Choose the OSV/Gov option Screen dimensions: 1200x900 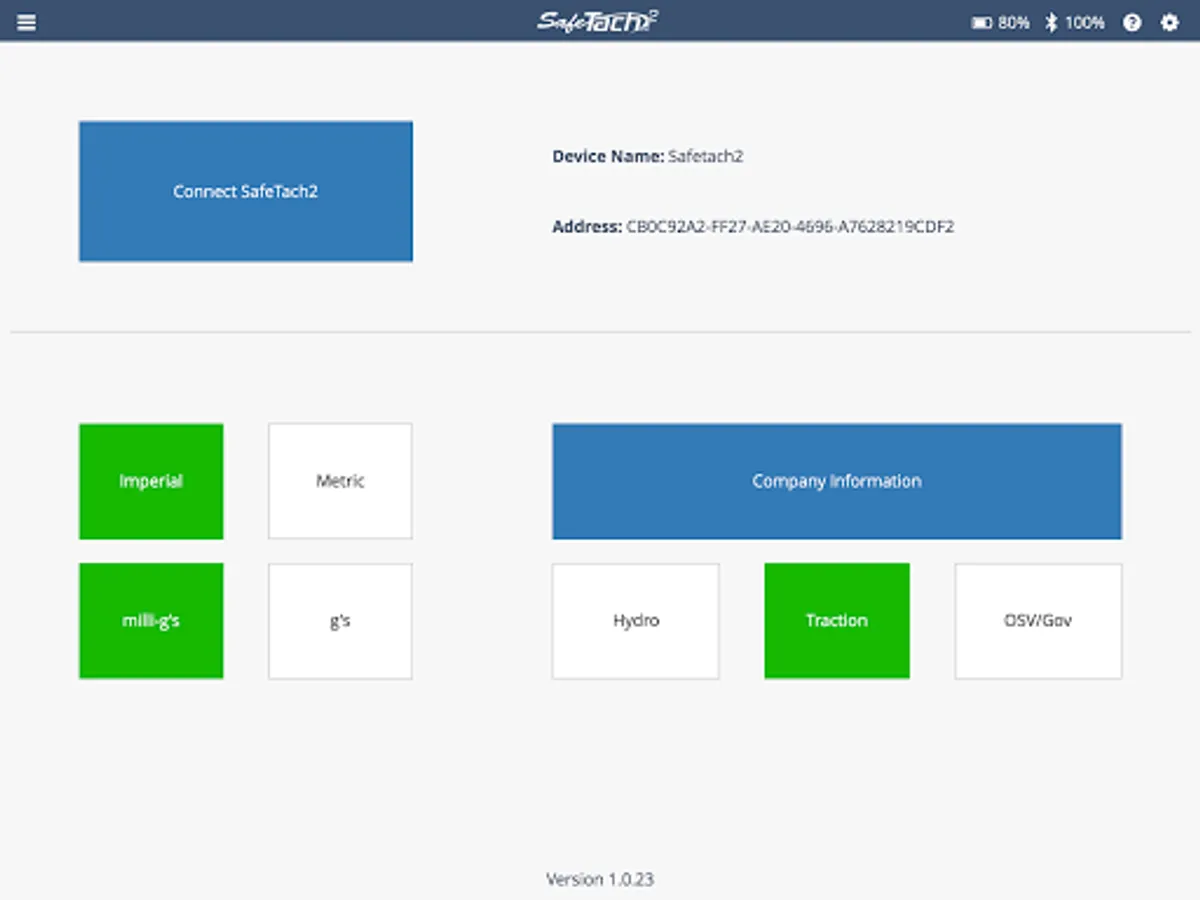[1038, 621]
